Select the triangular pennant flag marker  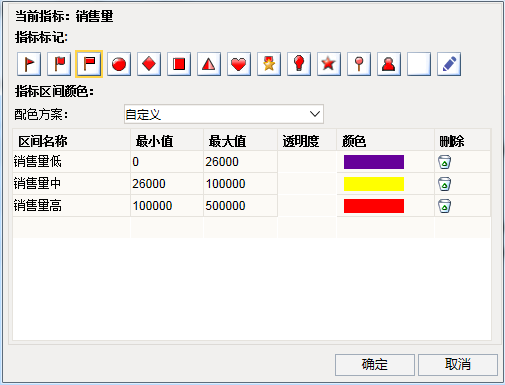[29, 64]
